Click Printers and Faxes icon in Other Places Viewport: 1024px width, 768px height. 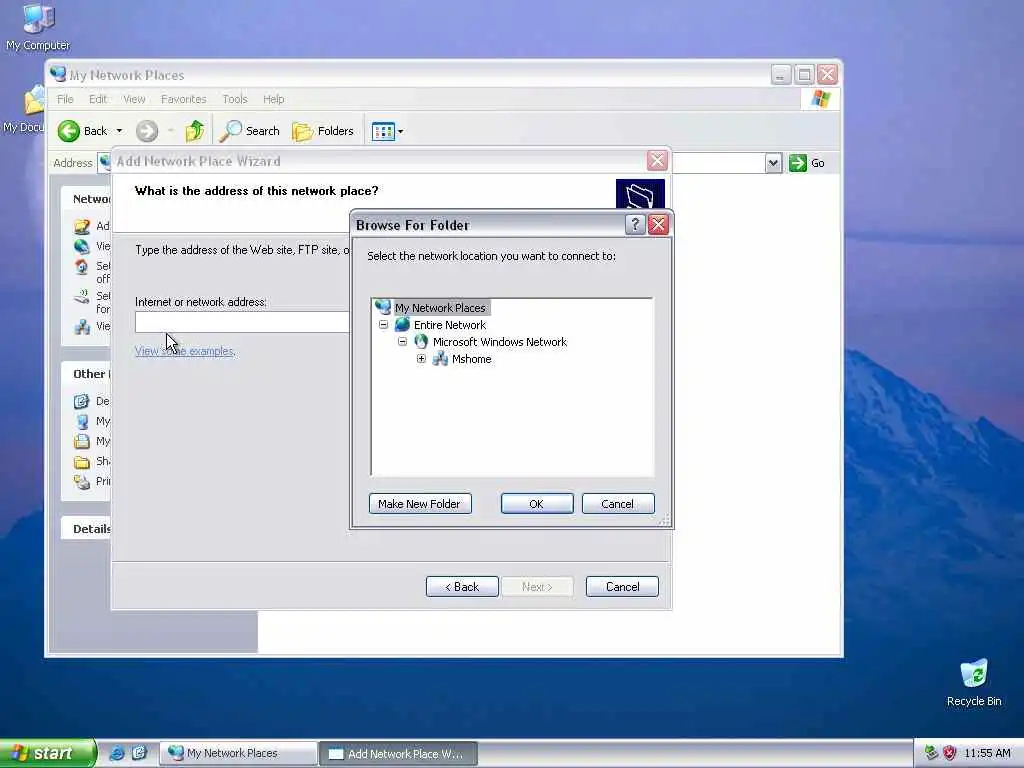tap(82, 482)
